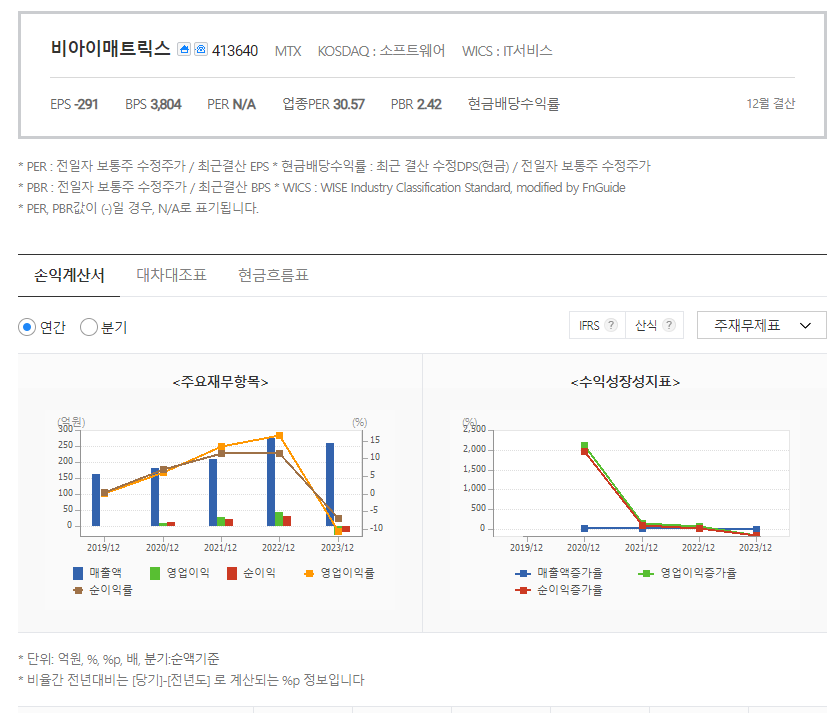
Task: Click the WICS : IT서비스 text
Action: (x=507, y=51)
